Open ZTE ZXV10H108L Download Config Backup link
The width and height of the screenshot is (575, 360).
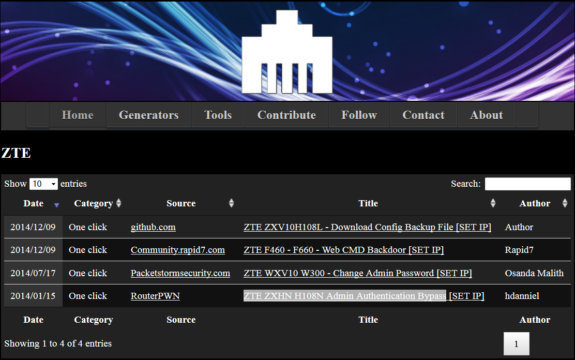(x=367, y=227)
